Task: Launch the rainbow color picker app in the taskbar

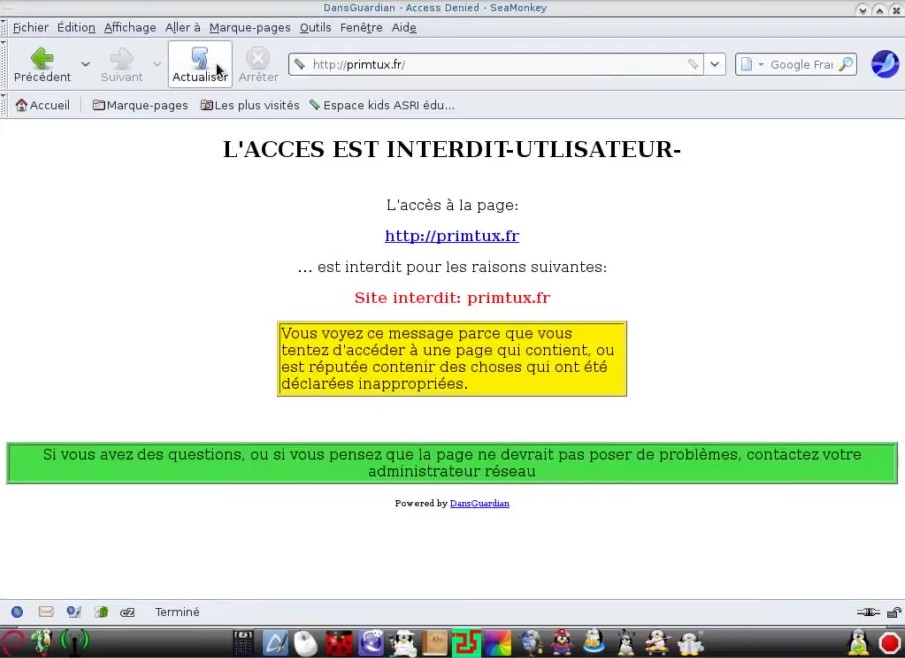Action: click(497, 642)
